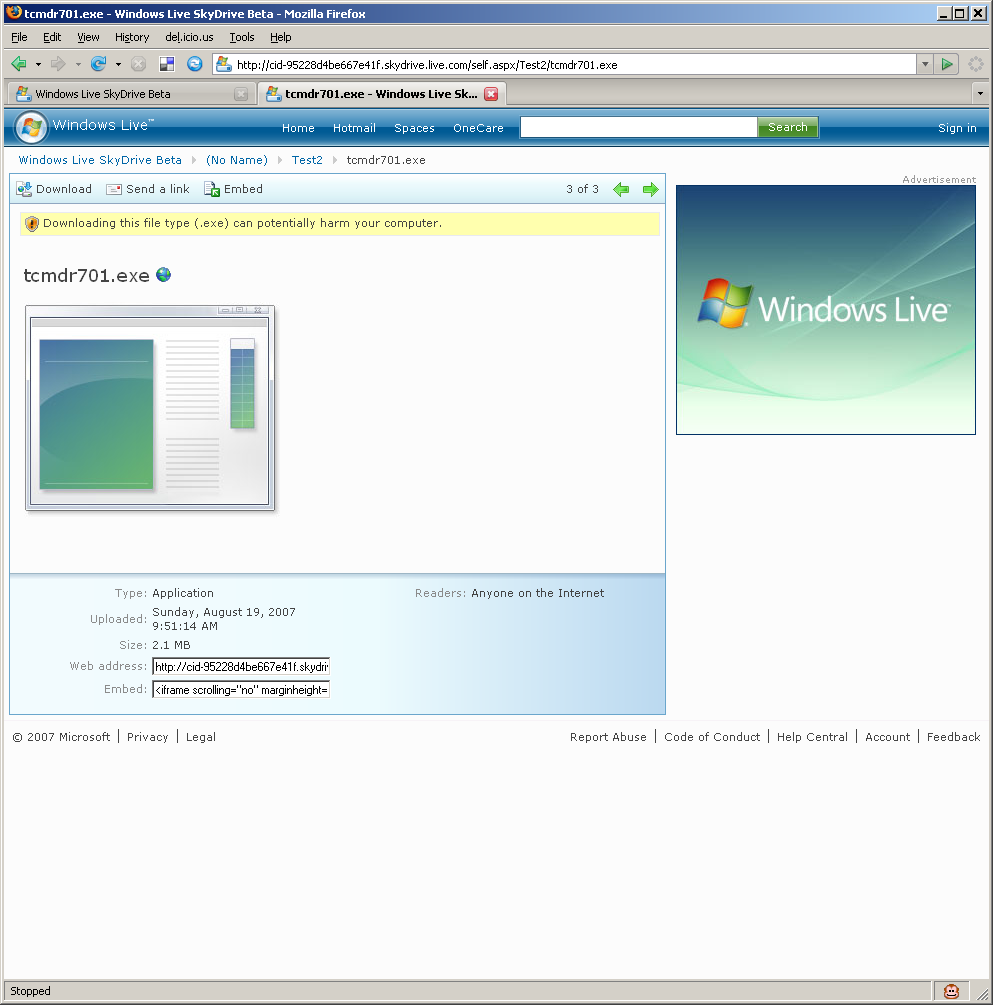
Task: Open the Help menu
Action: [x=281, y=37]
